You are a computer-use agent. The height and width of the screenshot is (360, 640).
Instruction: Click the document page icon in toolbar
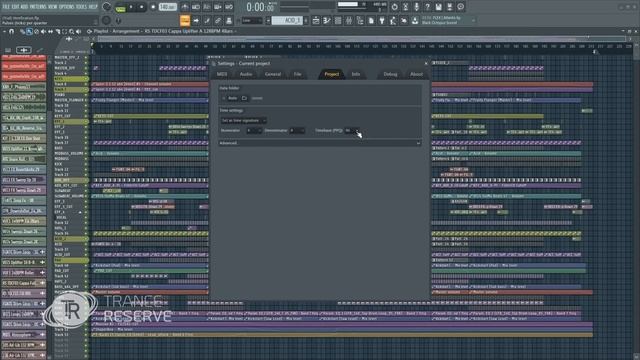371,20
